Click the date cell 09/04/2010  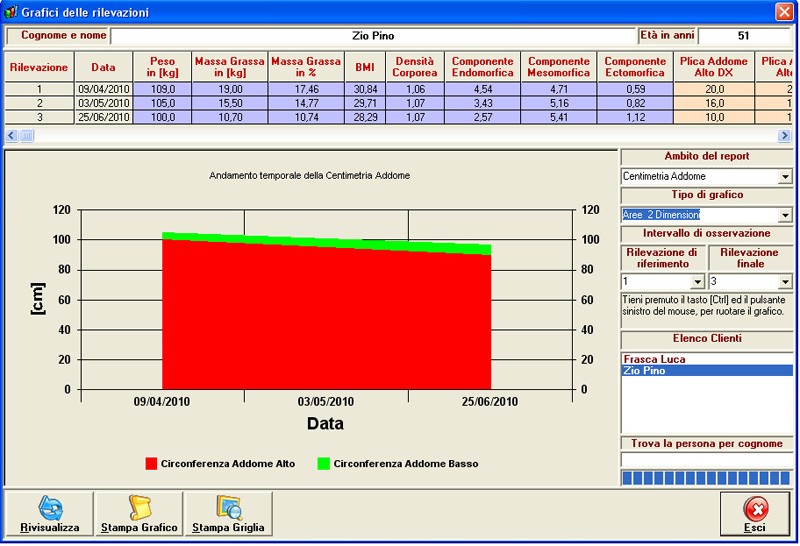coord(104,89)
